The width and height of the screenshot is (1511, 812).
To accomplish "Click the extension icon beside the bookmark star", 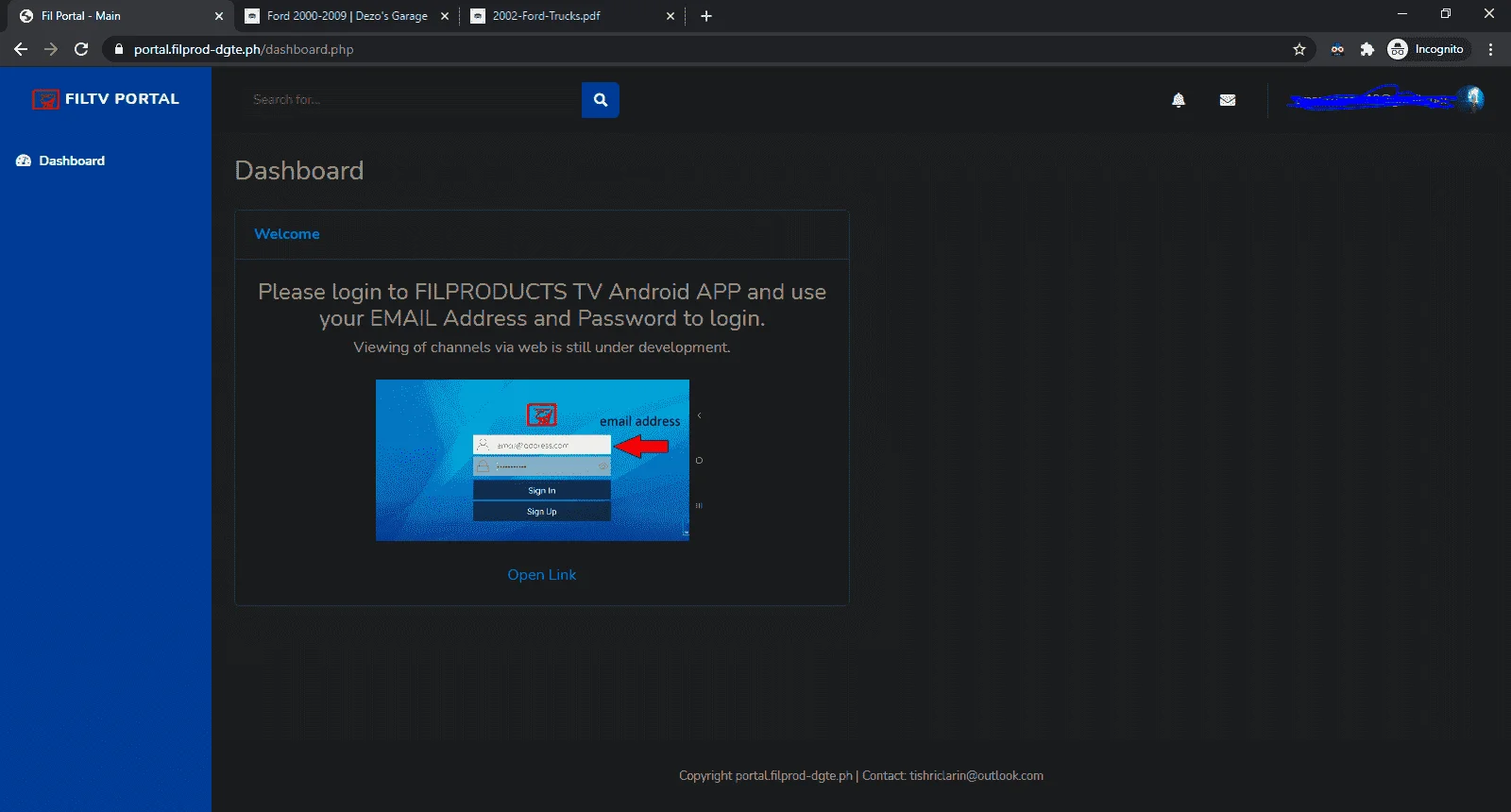I will (x=1337, y=49).
